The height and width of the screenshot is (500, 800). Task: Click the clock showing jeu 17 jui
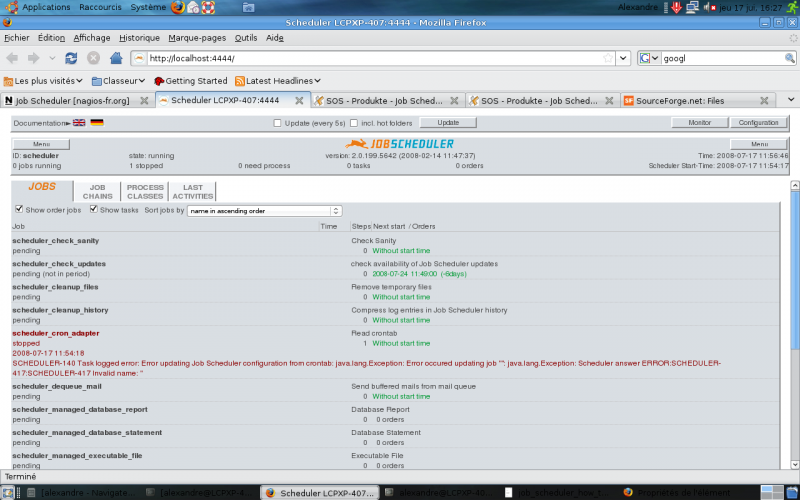(751, 7)
